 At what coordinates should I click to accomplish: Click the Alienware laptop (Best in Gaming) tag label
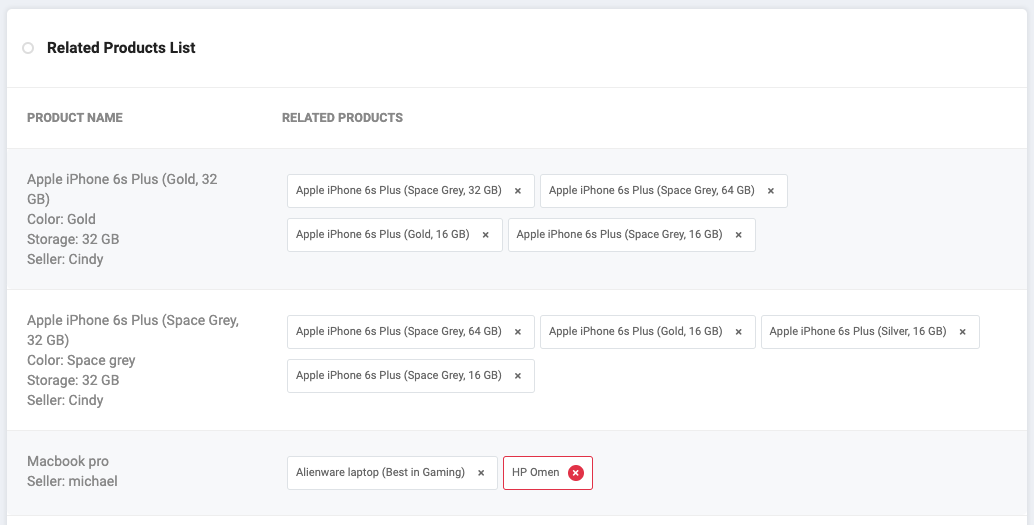pyautogui.click(x=380, y=473)
